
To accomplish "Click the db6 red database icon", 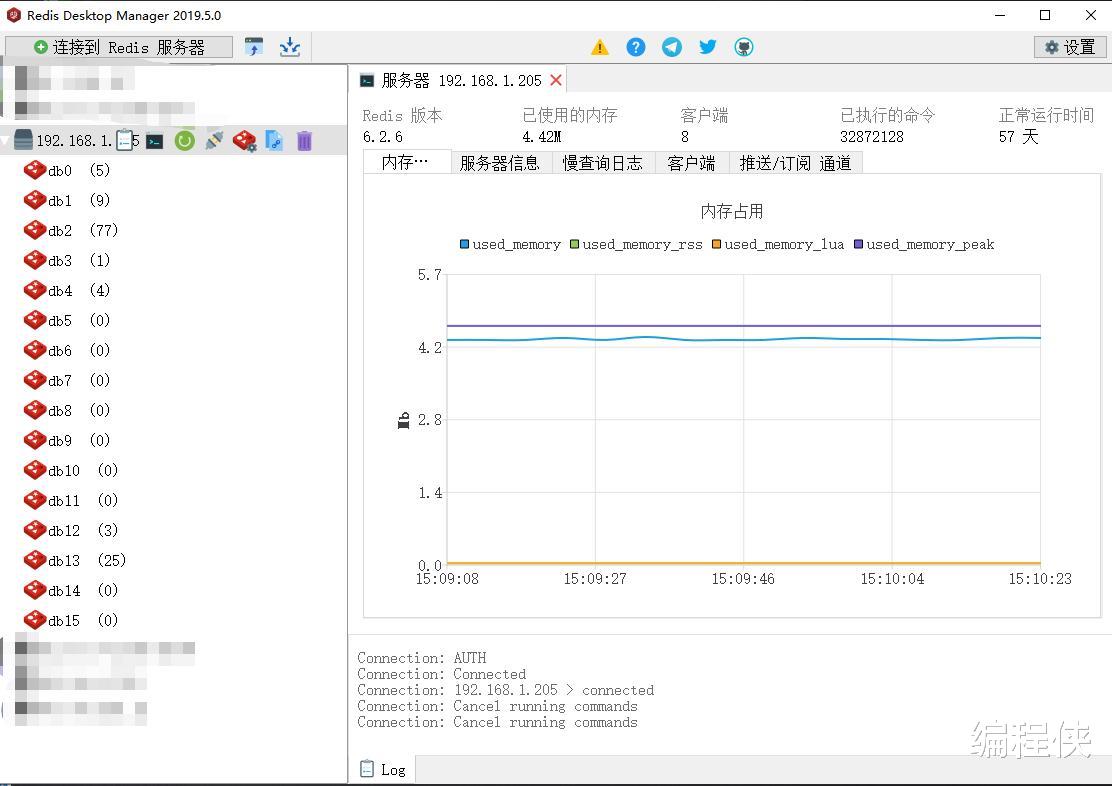I will pos(35,350).
